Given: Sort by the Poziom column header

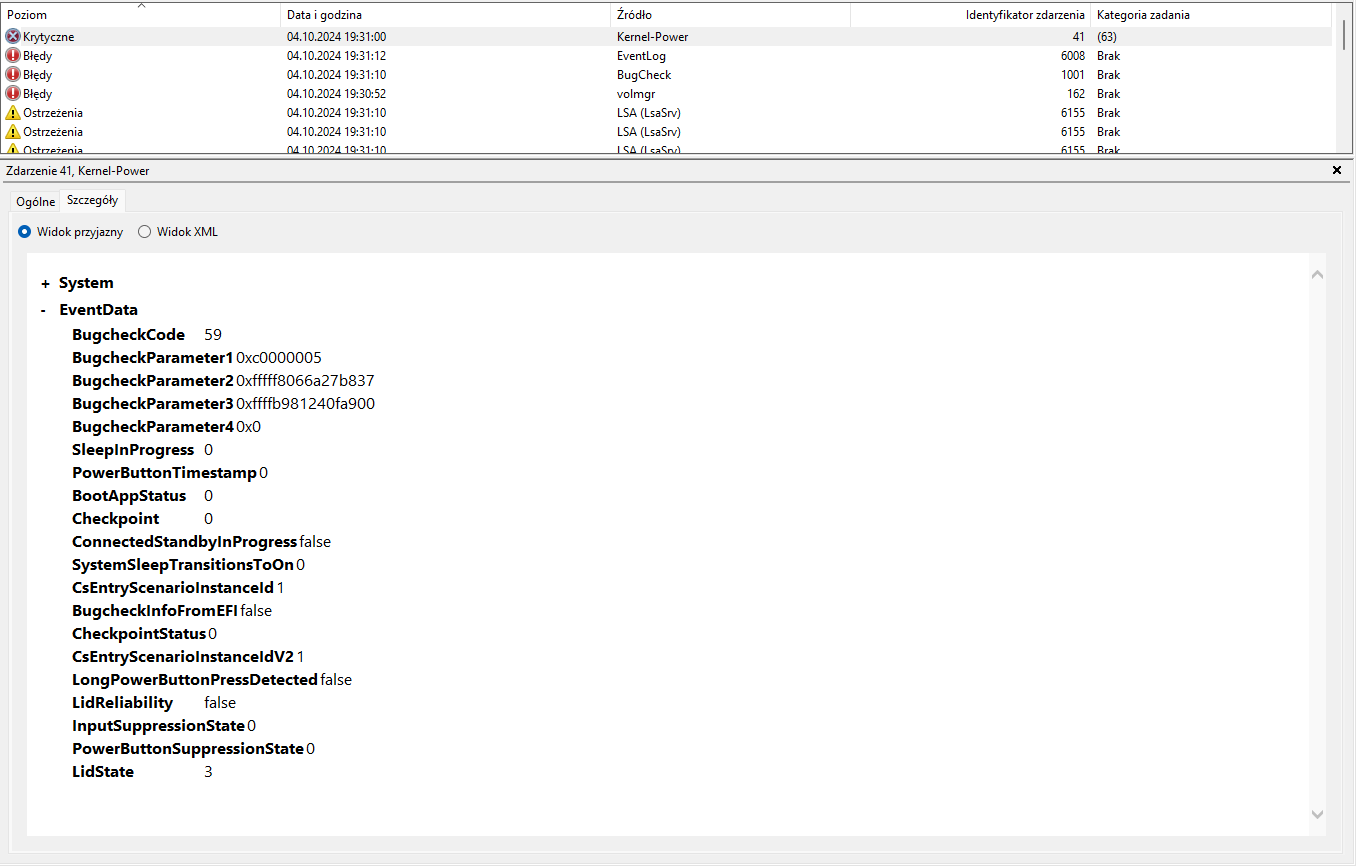Looking at the screenshot, I should point(141,15).
